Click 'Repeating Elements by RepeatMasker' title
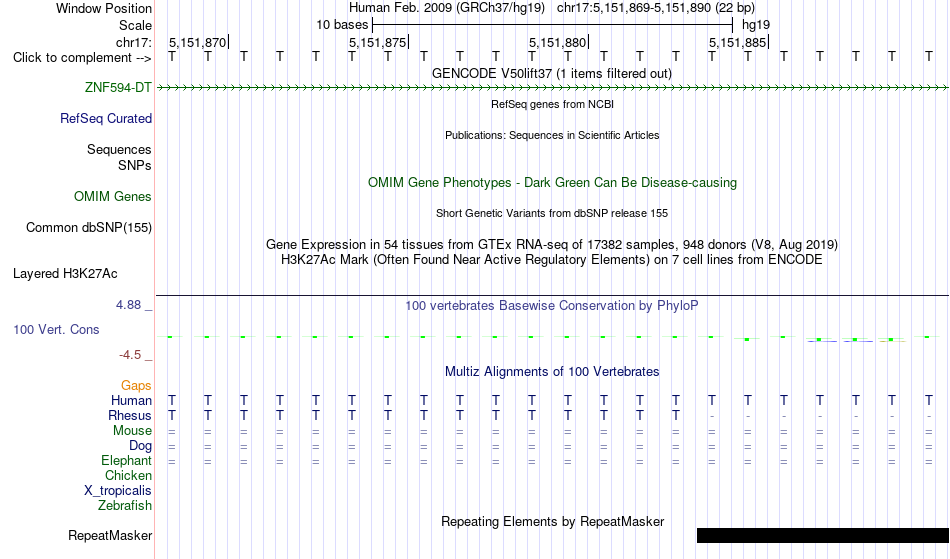 [x=553, y=522]
